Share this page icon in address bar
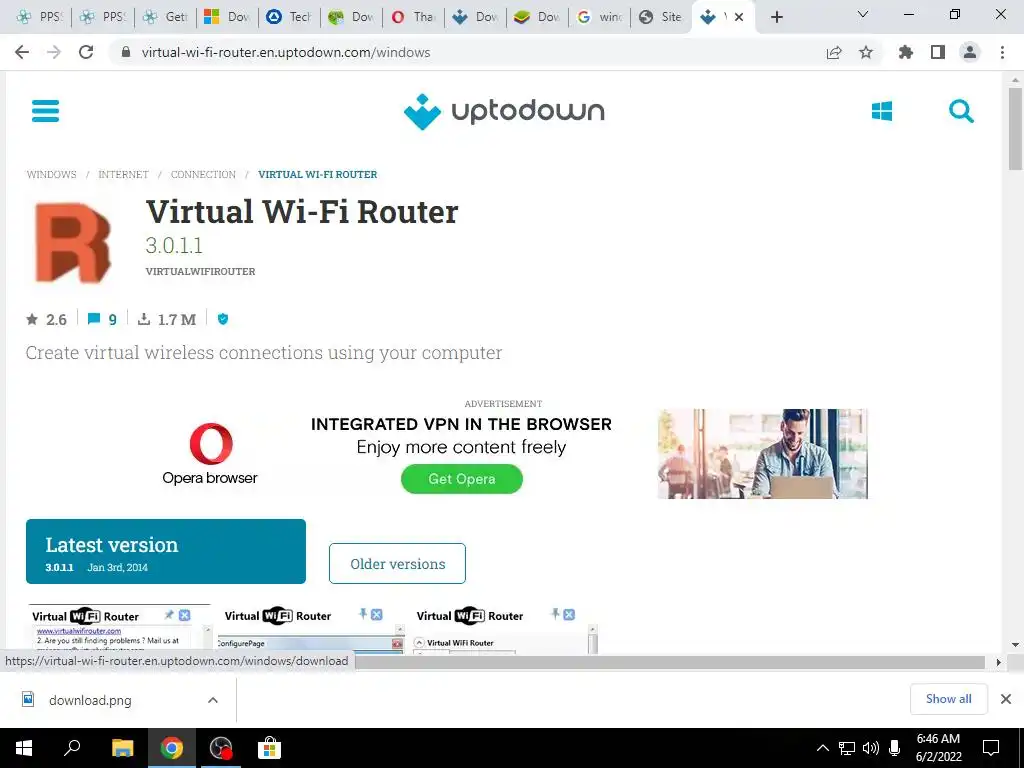The width and height of the screenshot is (1024, 768). 834,52
